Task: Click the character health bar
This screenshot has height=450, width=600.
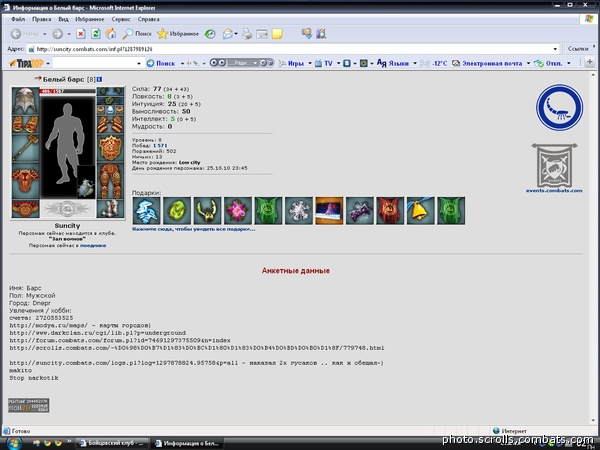Action: (67, 91)
